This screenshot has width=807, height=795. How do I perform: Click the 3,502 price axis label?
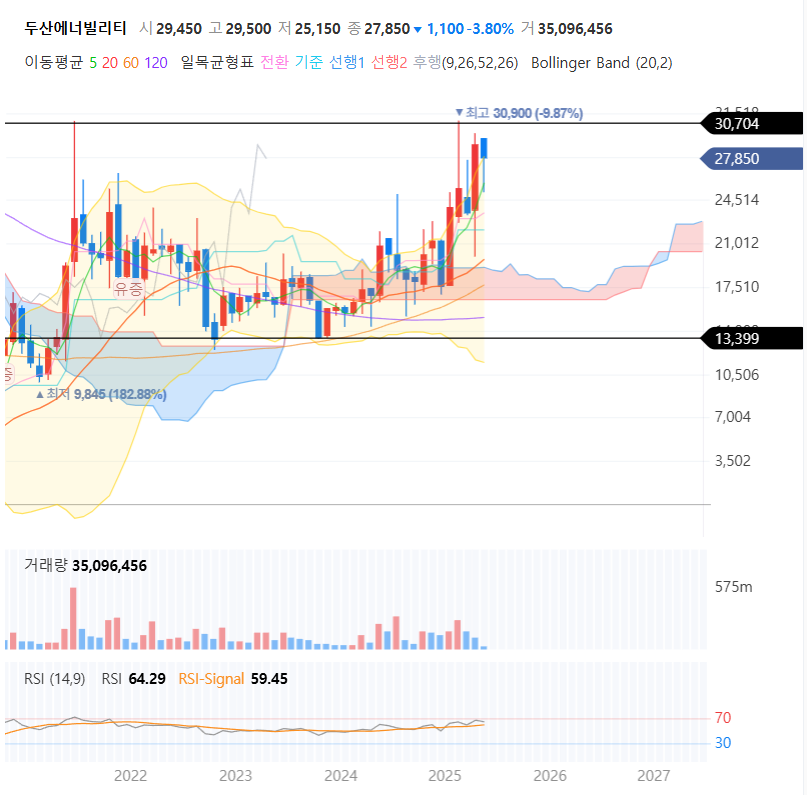pyautogui.click(x=732, y=461)
